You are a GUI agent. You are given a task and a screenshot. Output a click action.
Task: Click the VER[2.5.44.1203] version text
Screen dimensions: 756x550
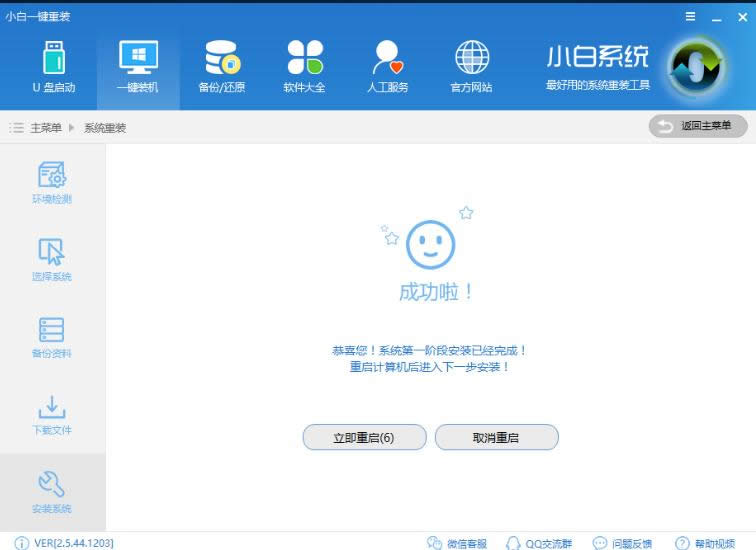pyautogui.click(x=74, y=543)
